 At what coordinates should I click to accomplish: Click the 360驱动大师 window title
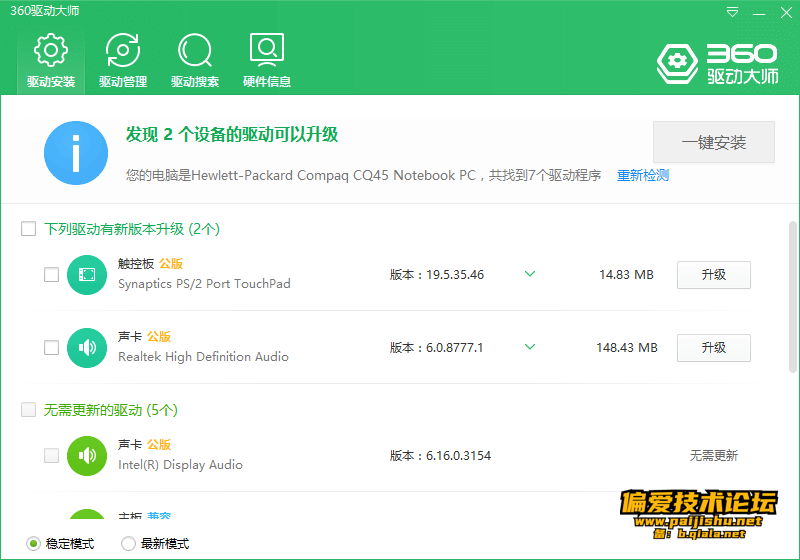45,11
